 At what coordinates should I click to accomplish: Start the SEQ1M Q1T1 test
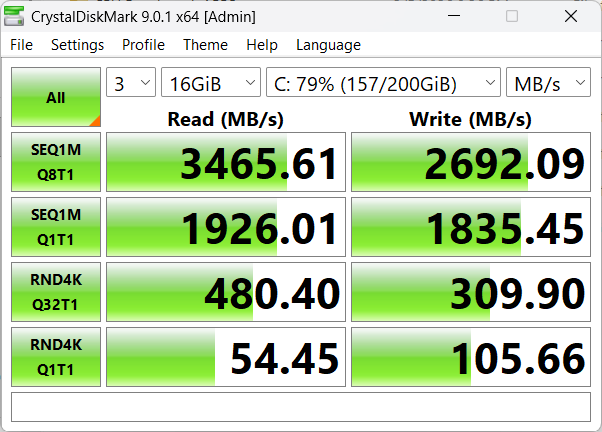[x=56, y=226]
